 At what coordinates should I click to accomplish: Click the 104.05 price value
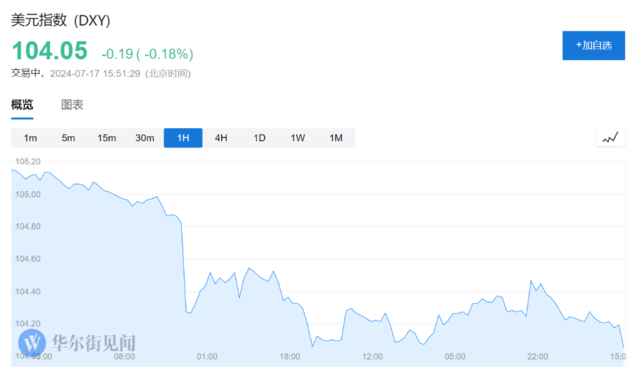[50, 51]
